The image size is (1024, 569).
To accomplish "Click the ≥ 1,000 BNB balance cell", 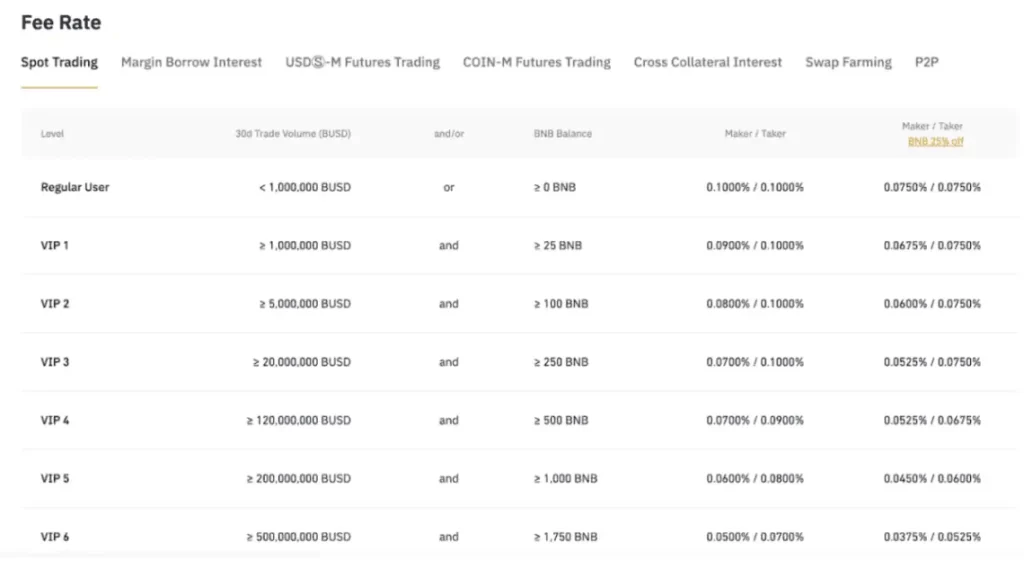I will pyautogui.click(x=566, y=479).
